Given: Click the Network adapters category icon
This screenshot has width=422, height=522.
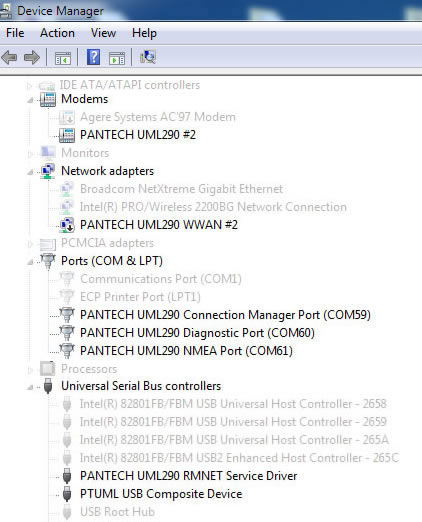Looking at the screenshot, I should 48,171.
